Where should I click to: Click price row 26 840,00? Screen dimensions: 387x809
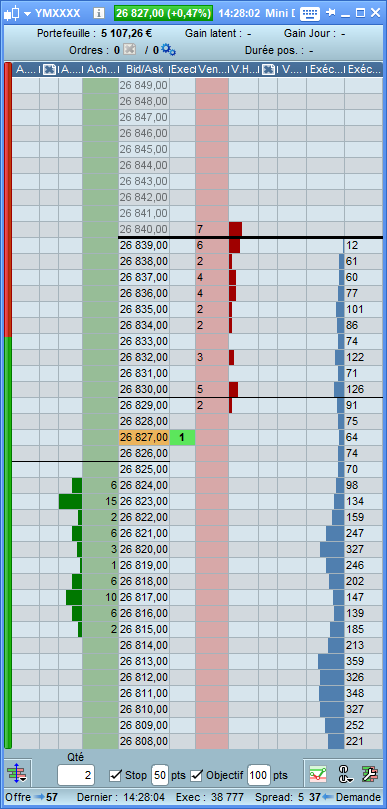[144, 229]
